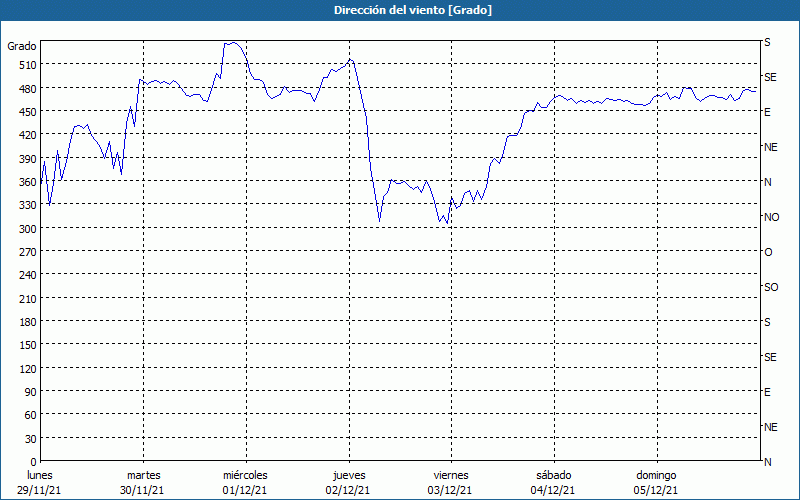Select the 'E' compass label level with 90

(767, 392)
